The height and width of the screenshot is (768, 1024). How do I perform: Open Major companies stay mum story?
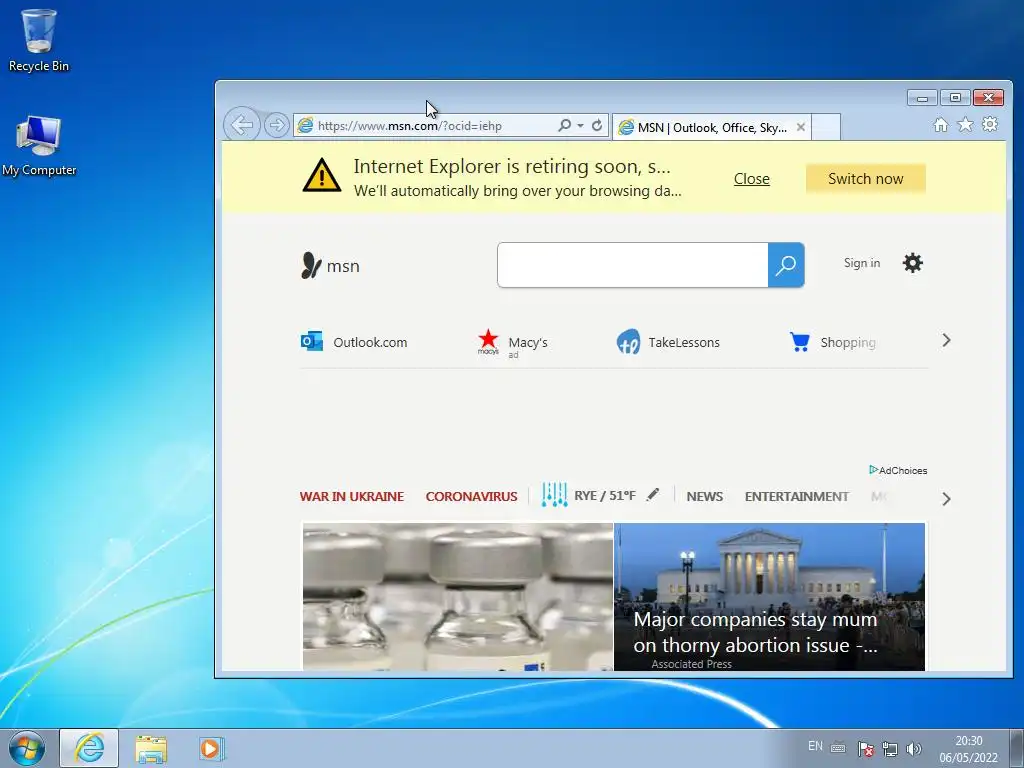click(756, 632)
